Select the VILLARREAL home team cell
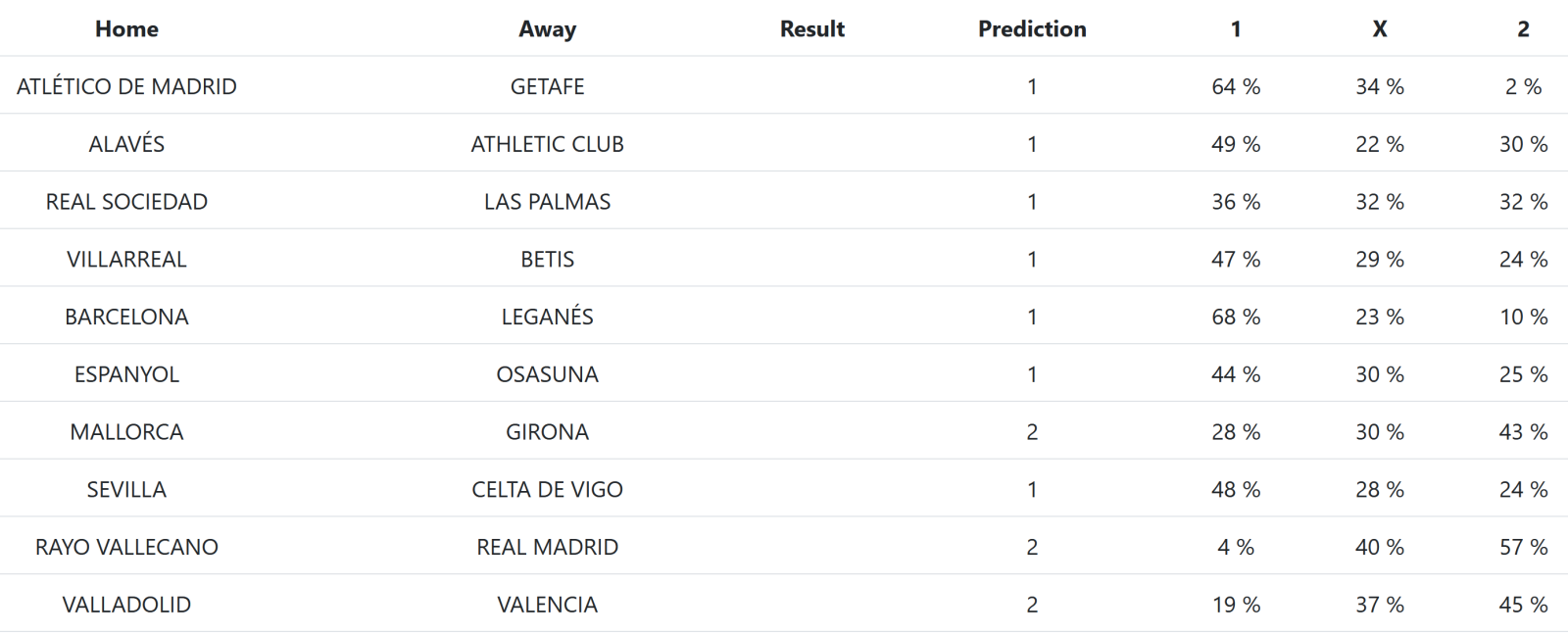This screenshot has height=636, width=1568. (126, 260)
